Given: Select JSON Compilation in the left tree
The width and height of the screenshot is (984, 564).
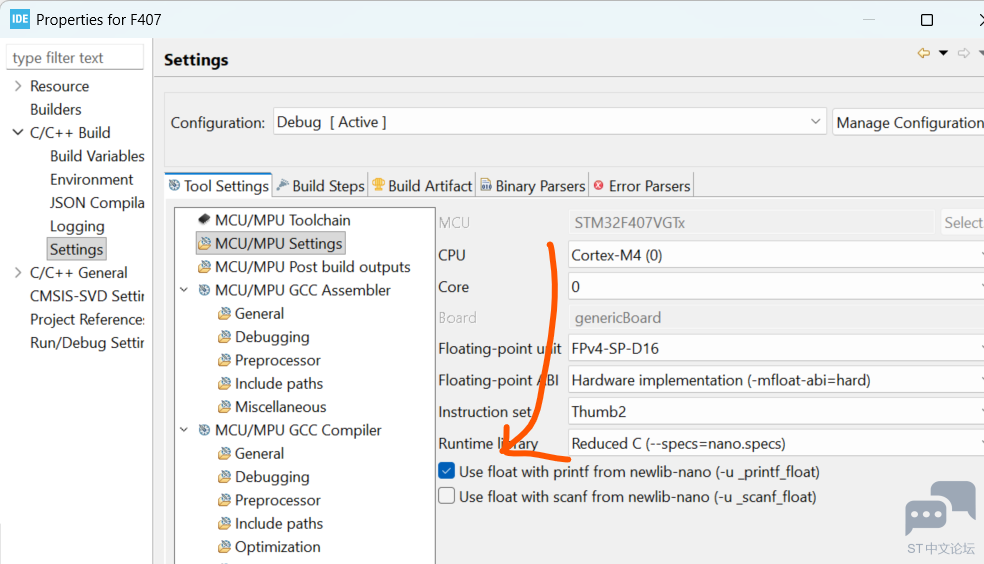Looking at the screenshot, I should (97, 203).
